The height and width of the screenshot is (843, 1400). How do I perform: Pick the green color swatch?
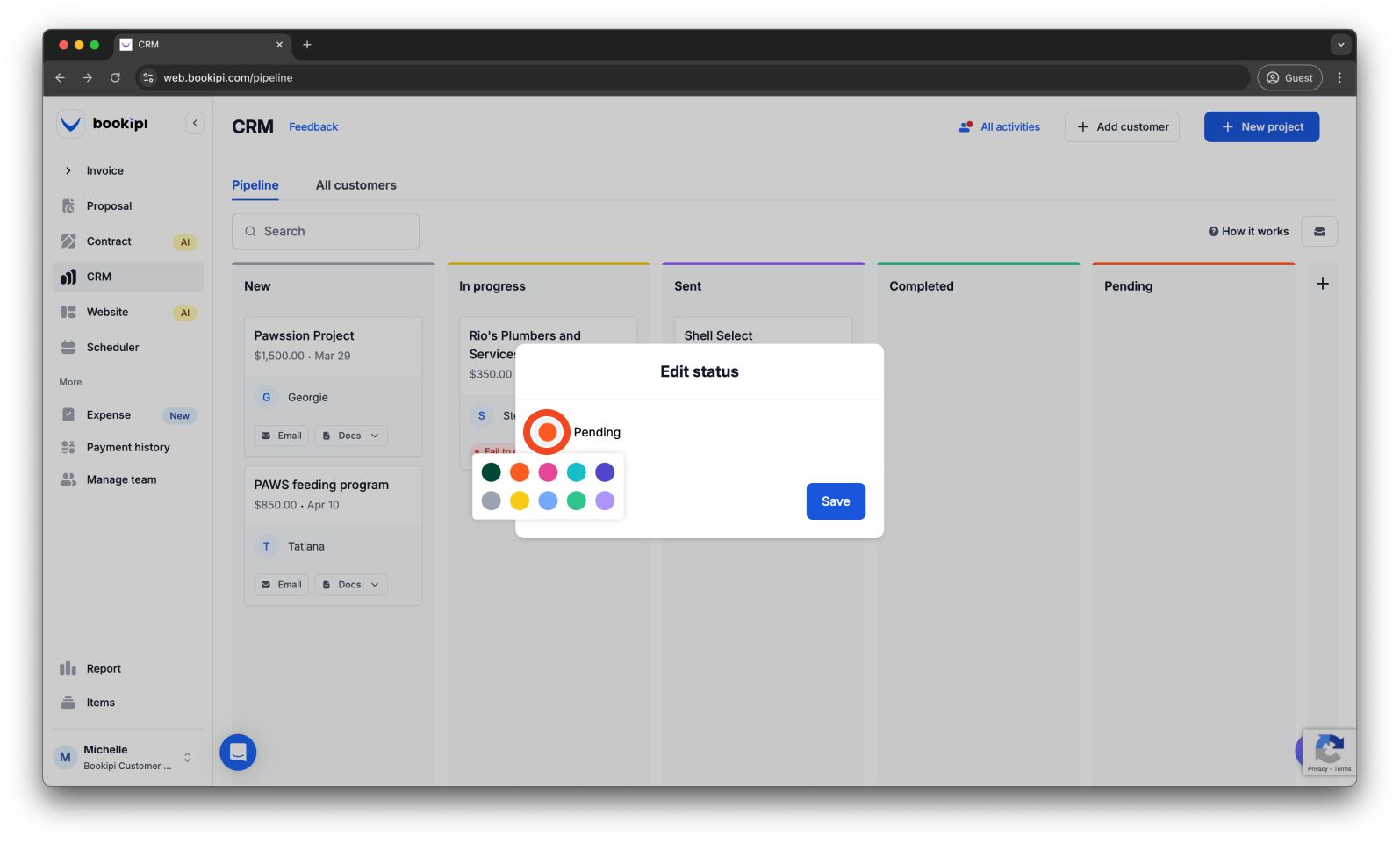coord(577,501)
